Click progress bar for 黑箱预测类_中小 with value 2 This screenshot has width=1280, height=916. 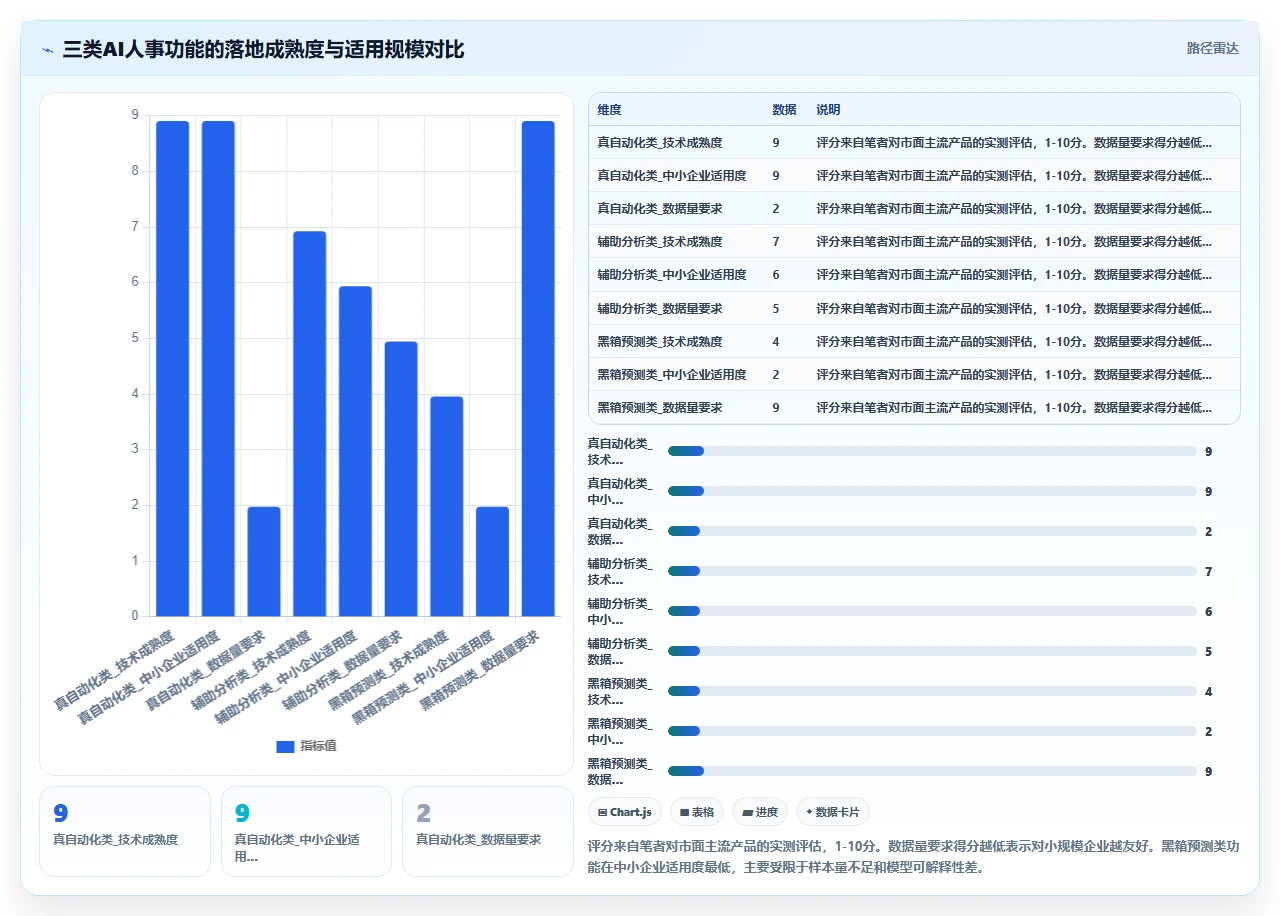(932, 731)
